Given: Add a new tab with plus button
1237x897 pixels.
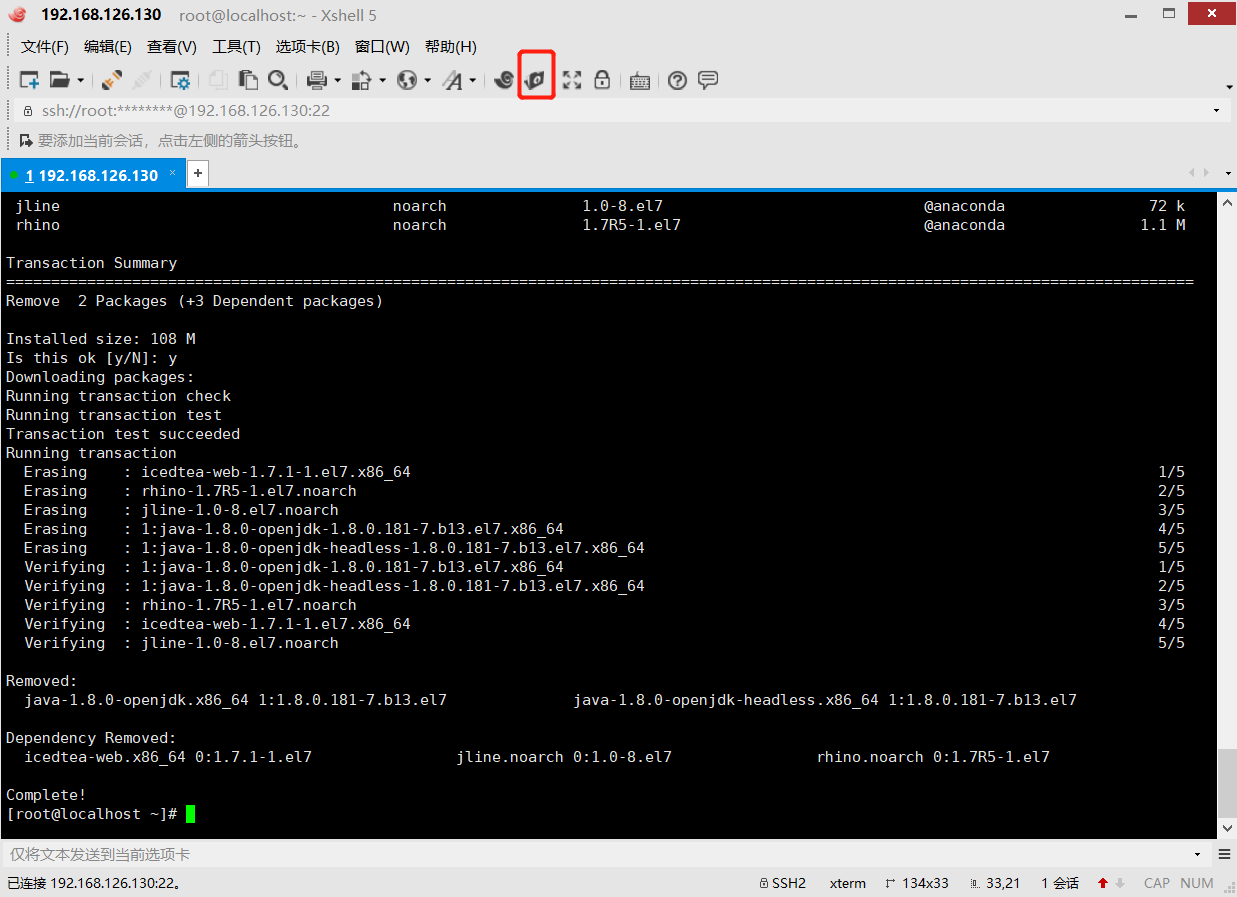Looking at the screenshot, I should [198, 174].
